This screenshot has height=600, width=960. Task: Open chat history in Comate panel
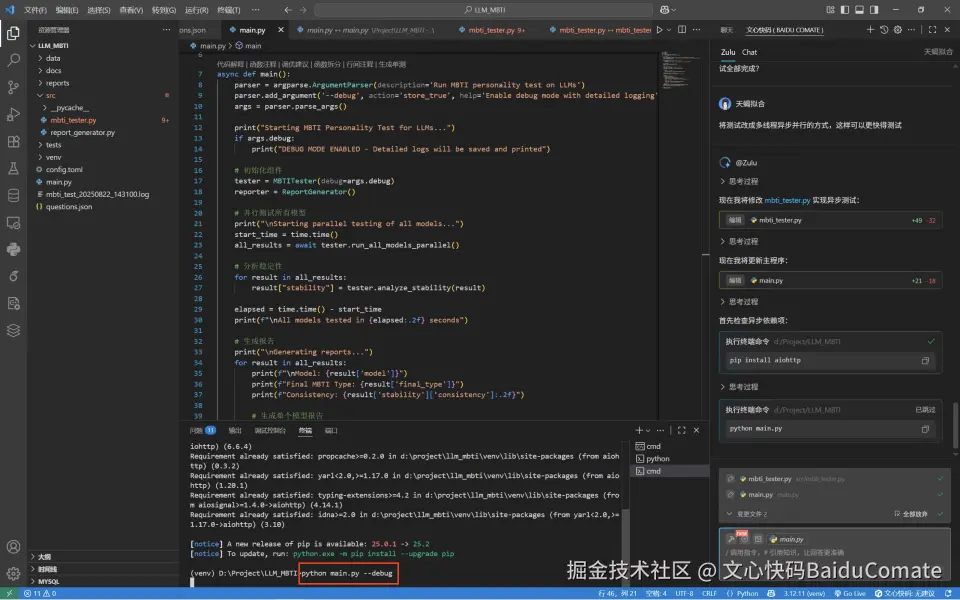(x=883, y=30)
